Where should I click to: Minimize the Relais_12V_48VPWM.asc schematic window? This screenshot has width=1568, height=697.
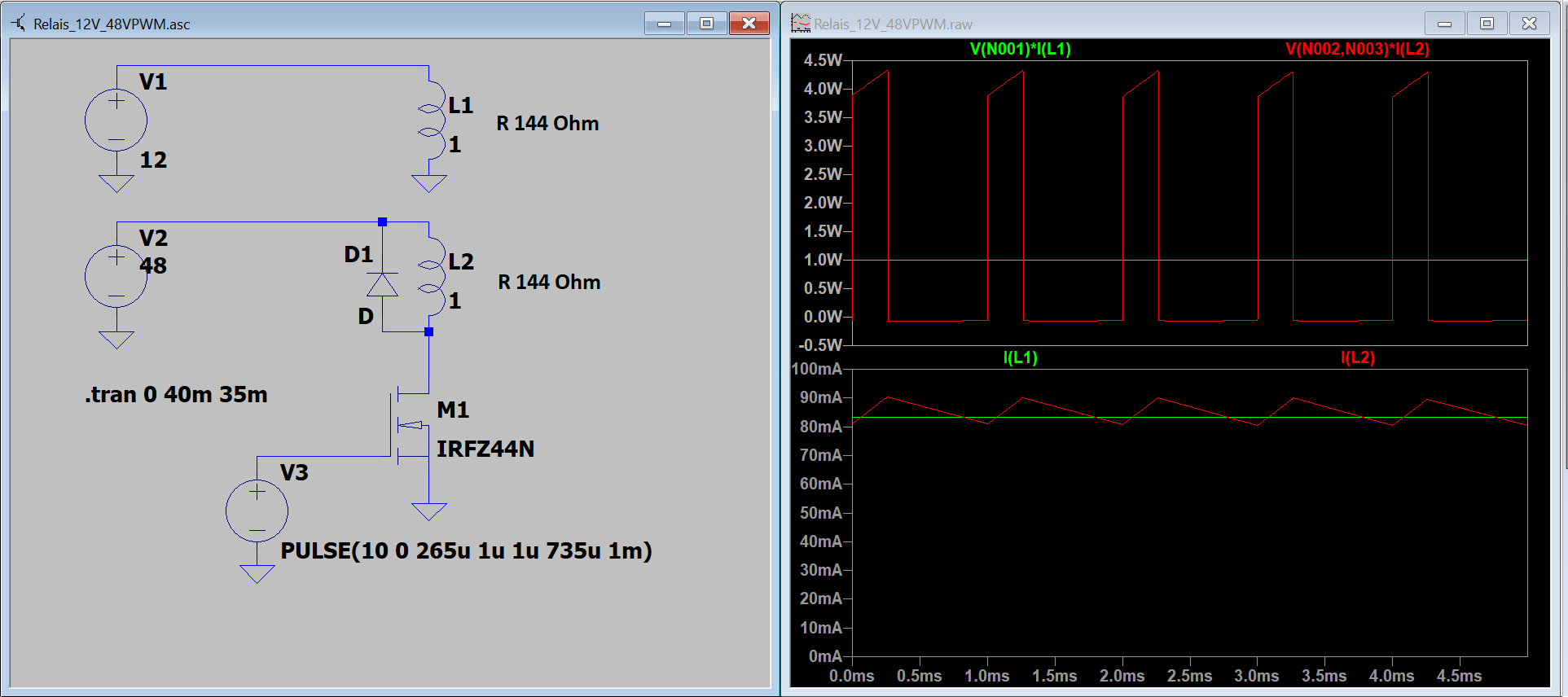pyautogui.click(x=665, y=24)
